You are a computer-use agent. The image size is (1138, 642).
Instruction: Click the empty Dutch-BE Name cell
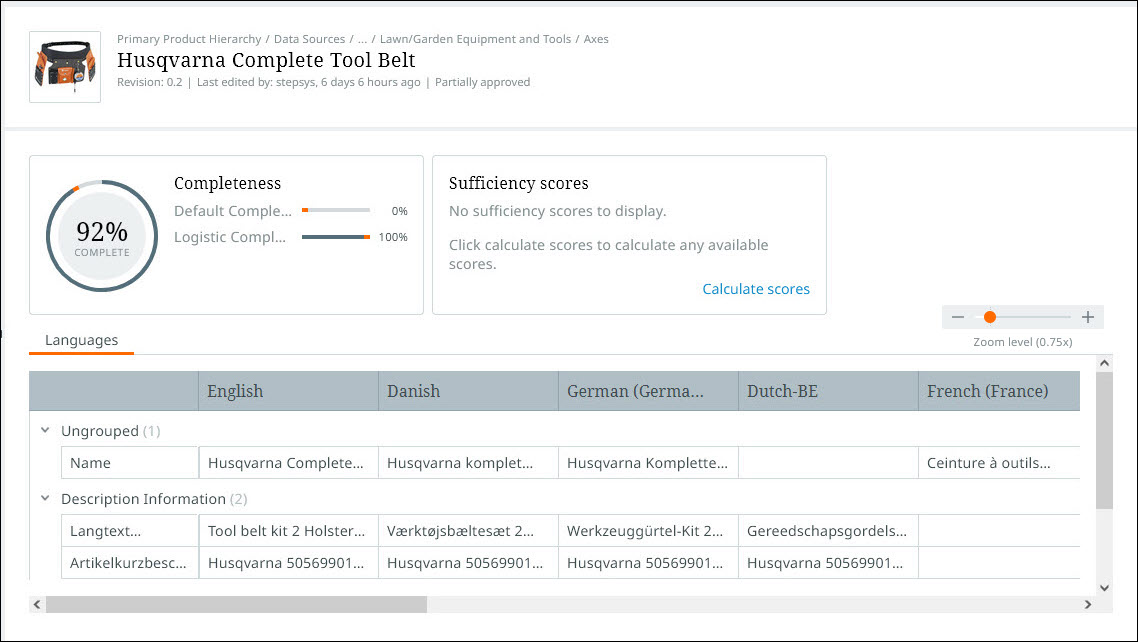(x=827, y=463)
